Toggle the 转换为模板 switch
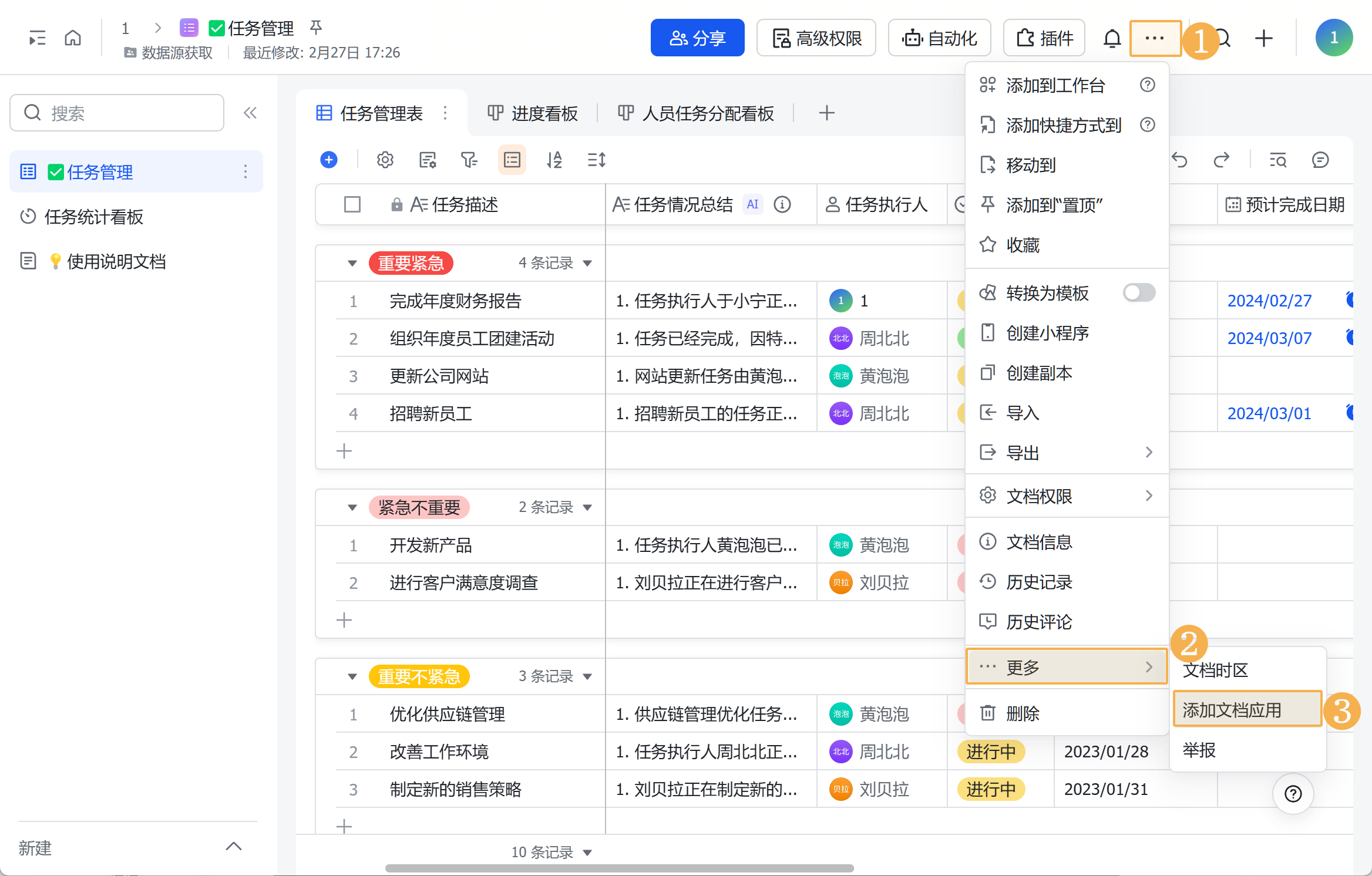The image size is (1372, 876). (x=1139, y=292)
